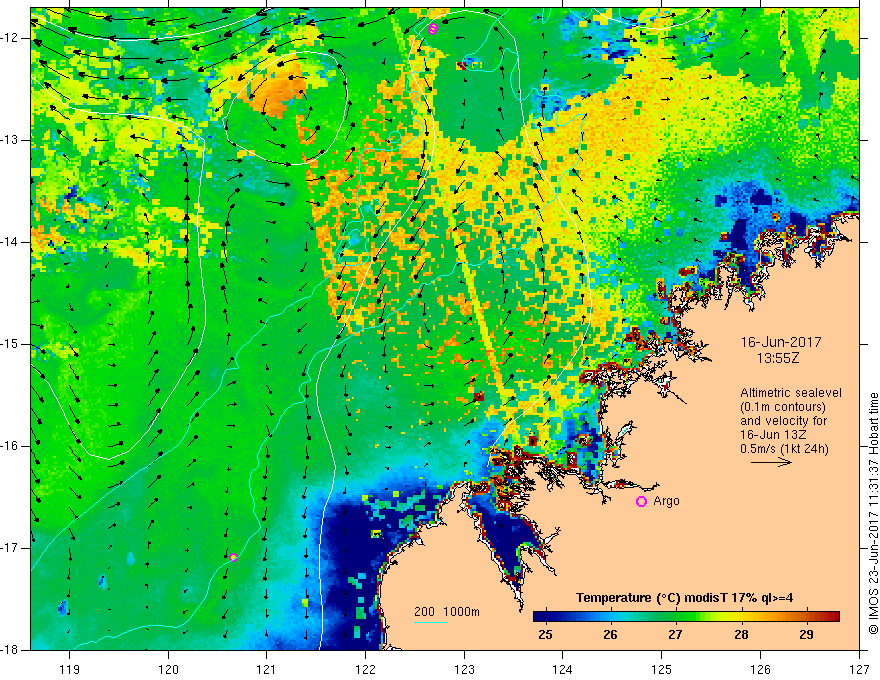Click the longitude axis label "125"
Viewport: 880px width, 680px height.
point(662,669)
